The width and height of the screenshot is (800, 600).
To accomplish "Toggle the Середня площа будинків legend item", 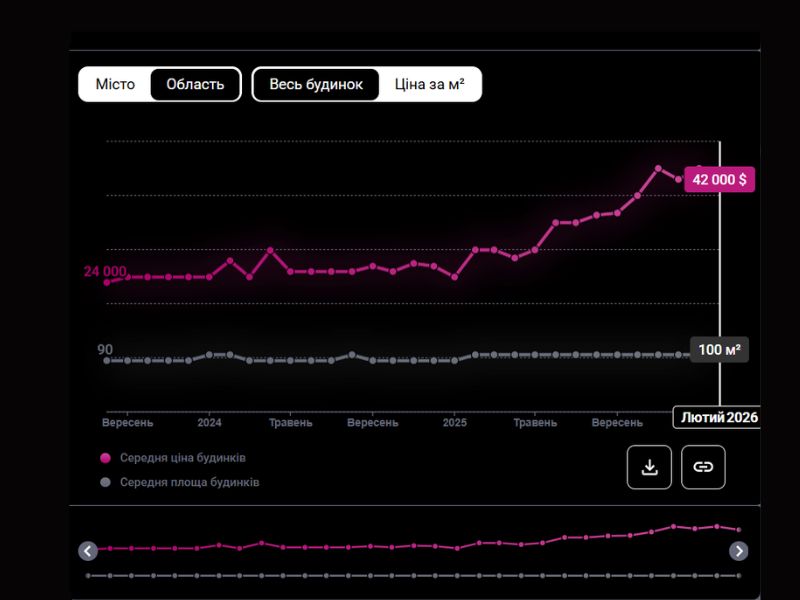I will (189, 482).
